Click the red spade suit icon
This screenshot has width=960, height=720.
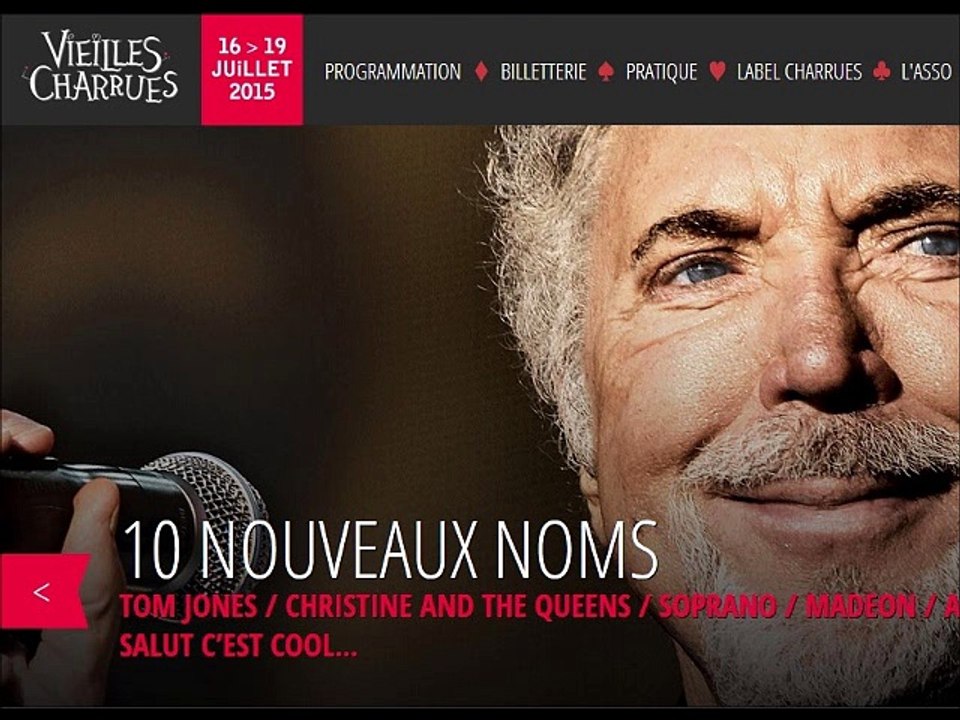pos(606,72)
